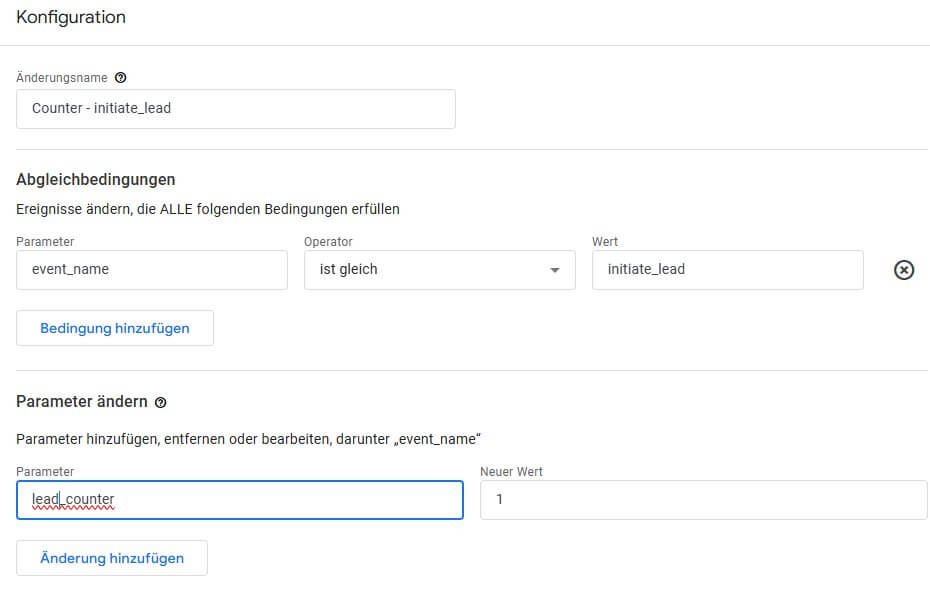
Task: Click the Operator column label
Action: pyautogui.click(x=327, y=241)
